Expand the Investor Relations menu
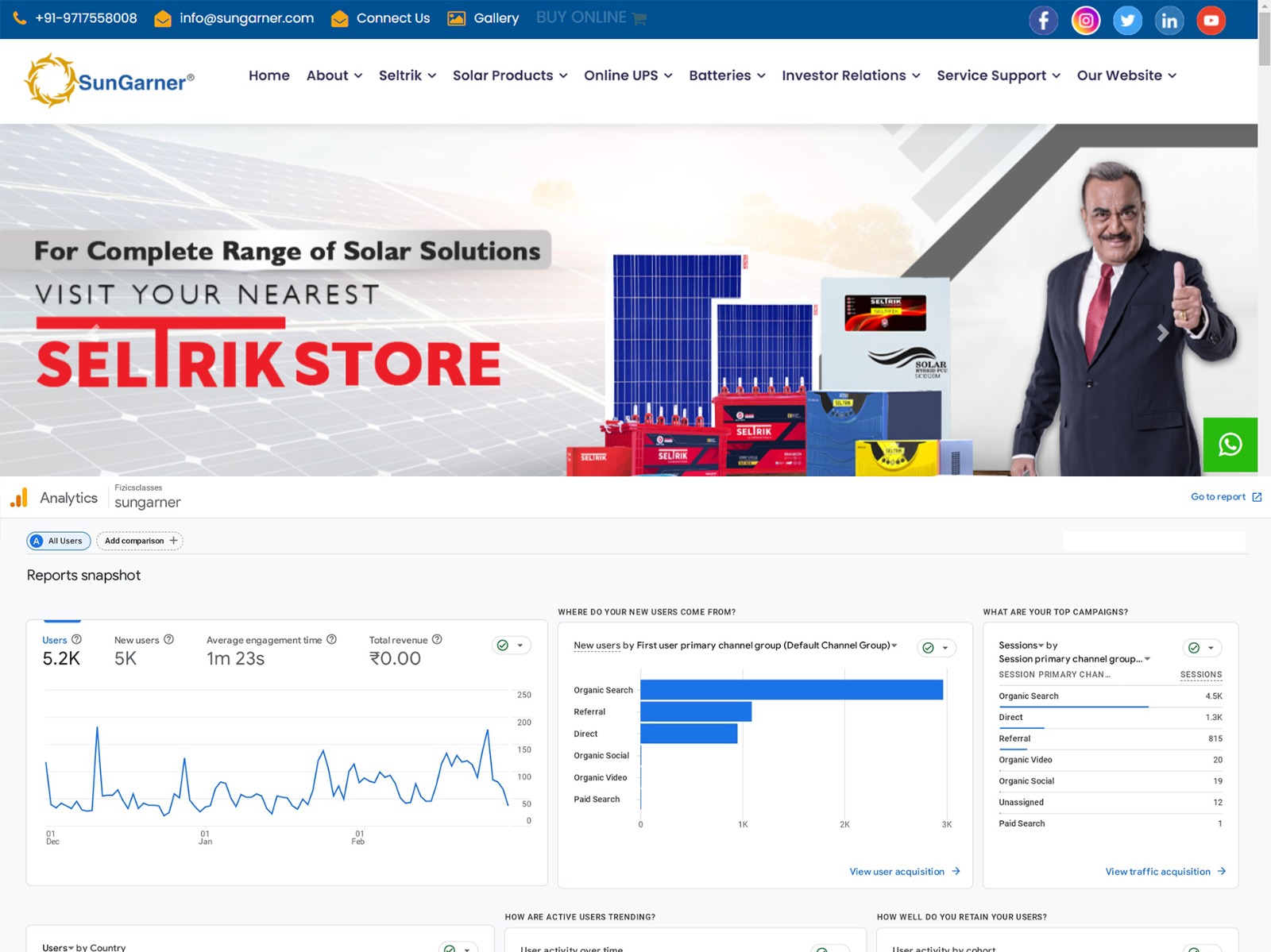This screenshot has width=1271, height=952. click(x=851, y=75)
